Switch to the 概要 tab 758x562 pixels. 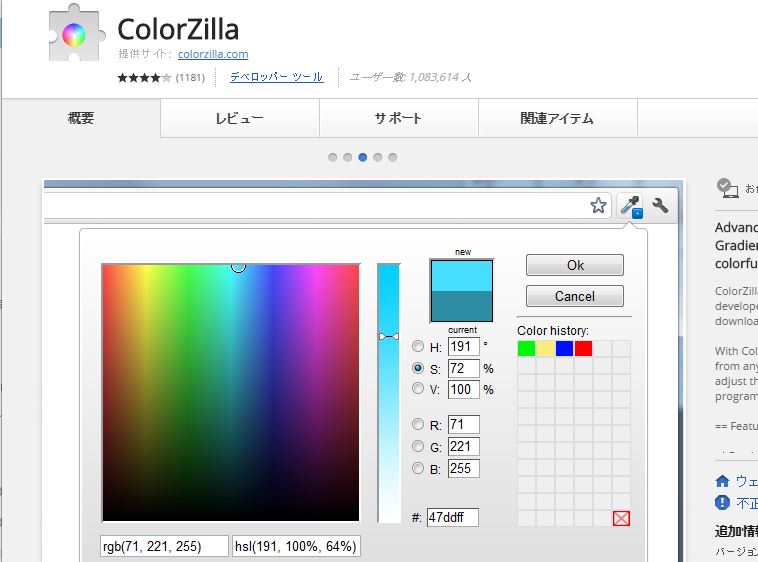pos(81,118)
